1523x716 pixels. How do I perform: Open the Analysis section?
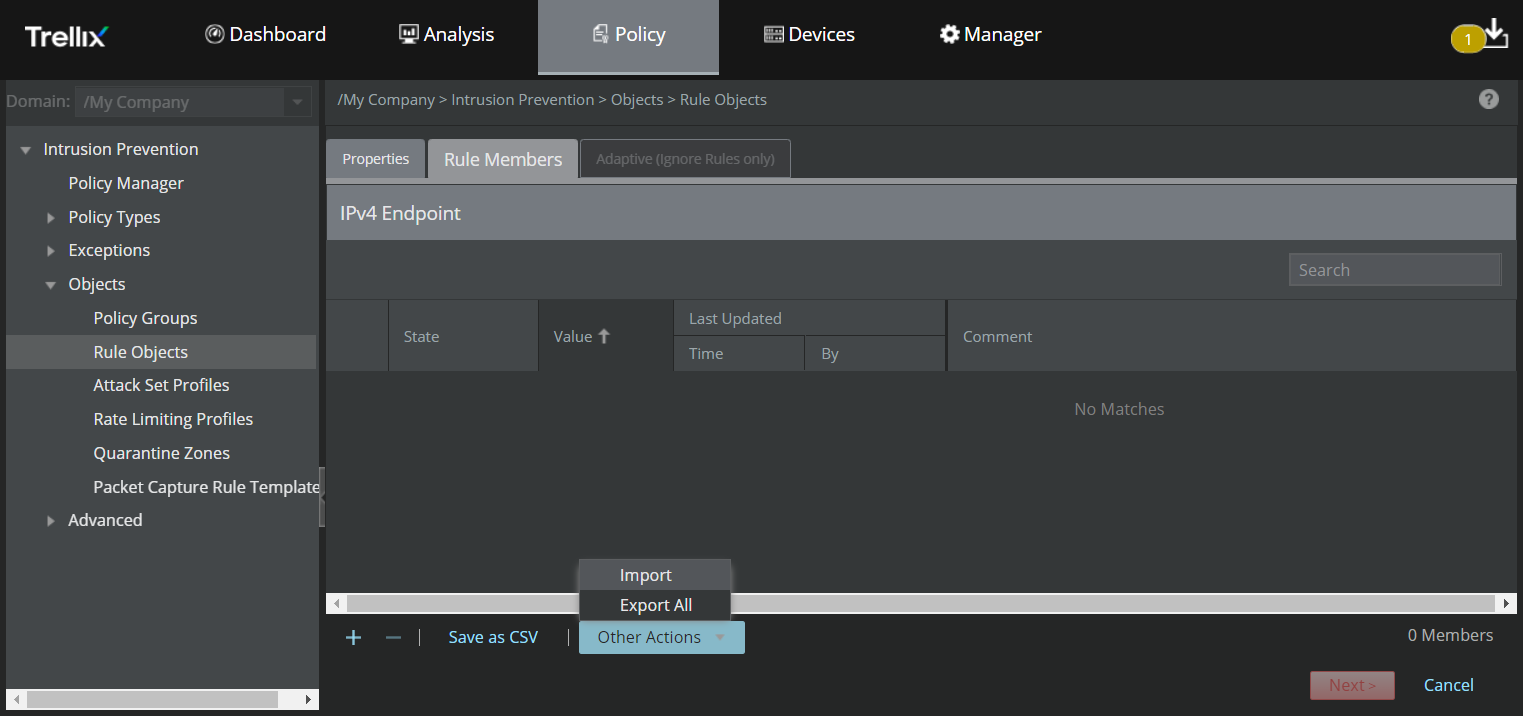click(x=446, y=34)
